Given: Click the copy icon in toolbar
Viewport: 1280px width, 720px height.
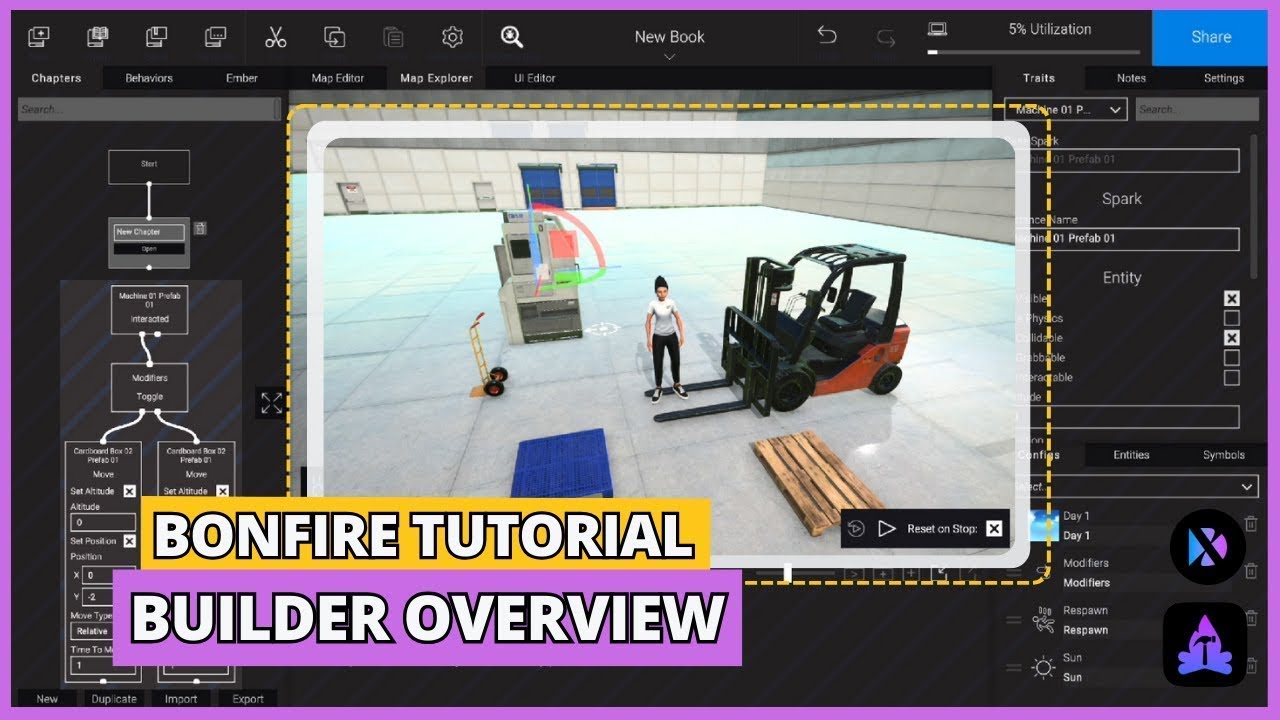Looking at the screenshot, I should click(x=334, y=37).
